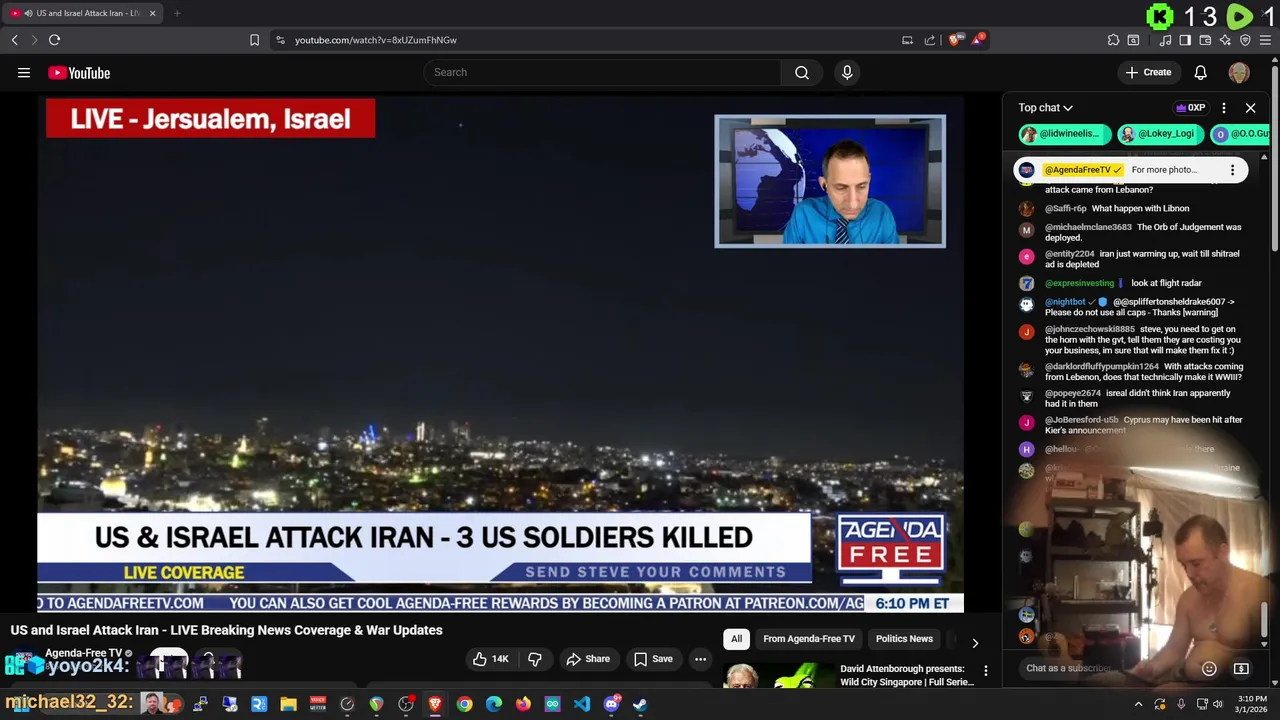
Task: Open the Brave Rewards triangle icon
Action: coord(978,40)
